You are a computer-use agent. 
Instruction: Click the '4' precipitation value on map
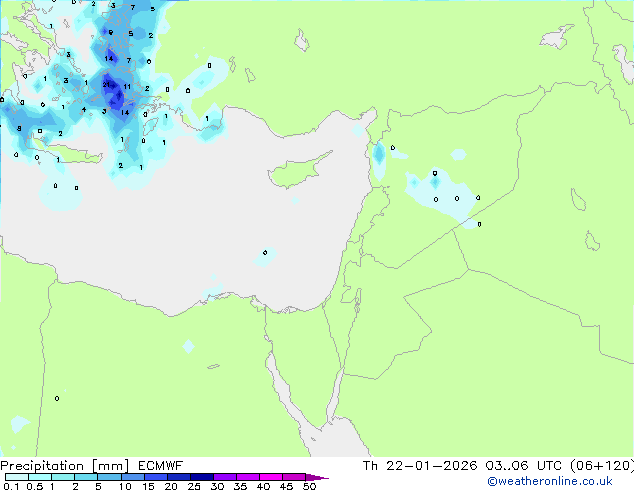pos(84,109)
